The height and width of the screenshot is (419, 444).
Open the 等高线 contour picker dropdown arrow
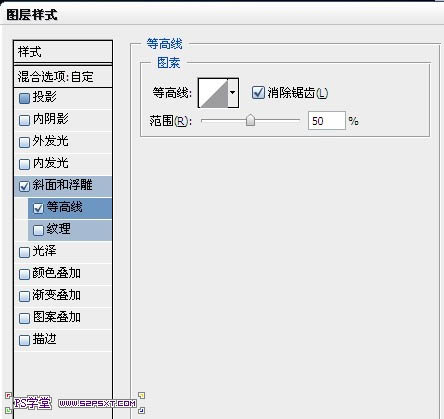(x=233, y=93)
